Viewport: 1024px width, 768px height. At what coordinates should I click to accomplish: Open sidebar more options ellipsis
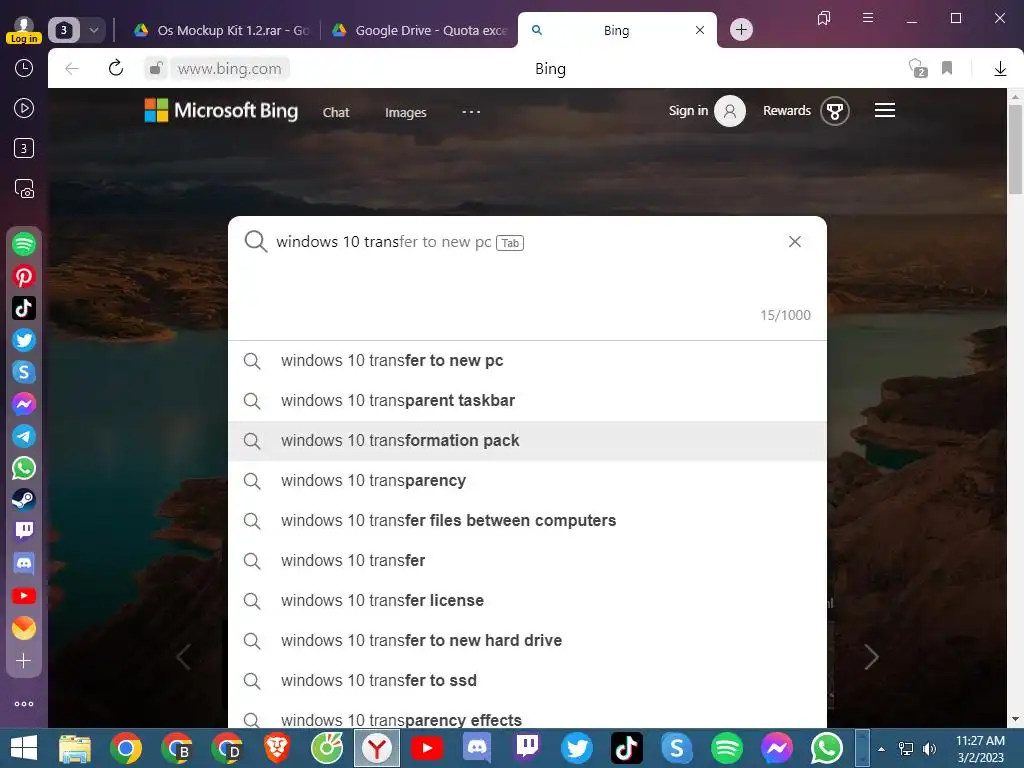coord(24,704)
